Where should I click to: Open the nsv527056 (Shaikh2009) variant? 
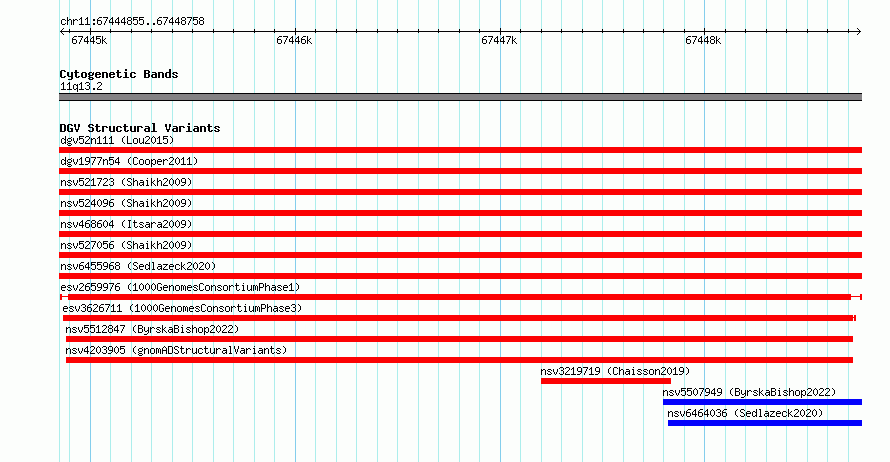point(126,245)
